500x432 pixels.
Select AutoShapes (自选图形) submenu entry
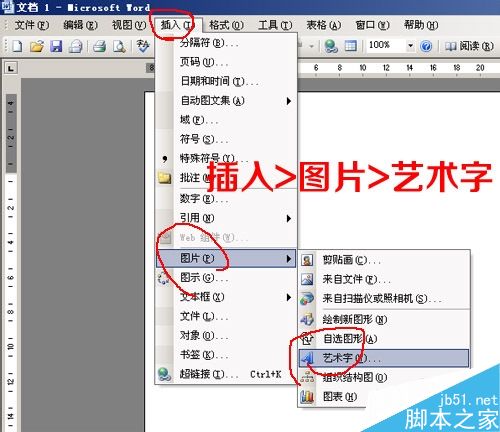[x=383, y=339]
